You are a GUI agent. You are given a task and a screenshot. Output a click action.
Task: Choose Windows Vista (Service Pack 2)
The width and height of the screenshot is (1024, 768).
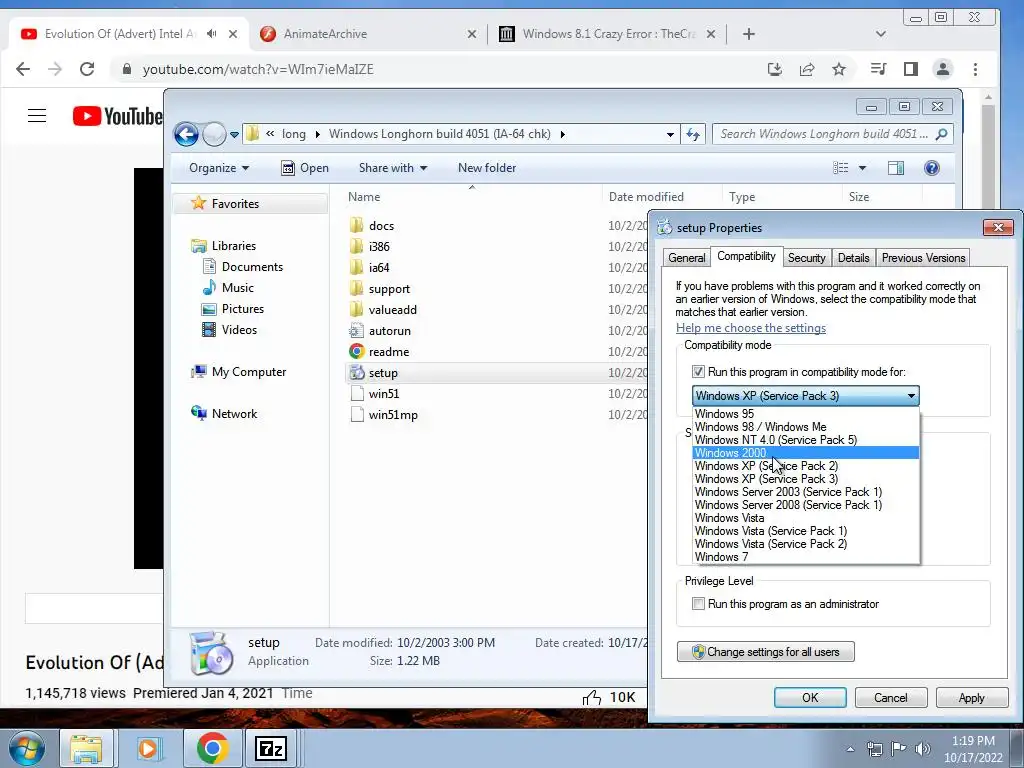[805, 544]
